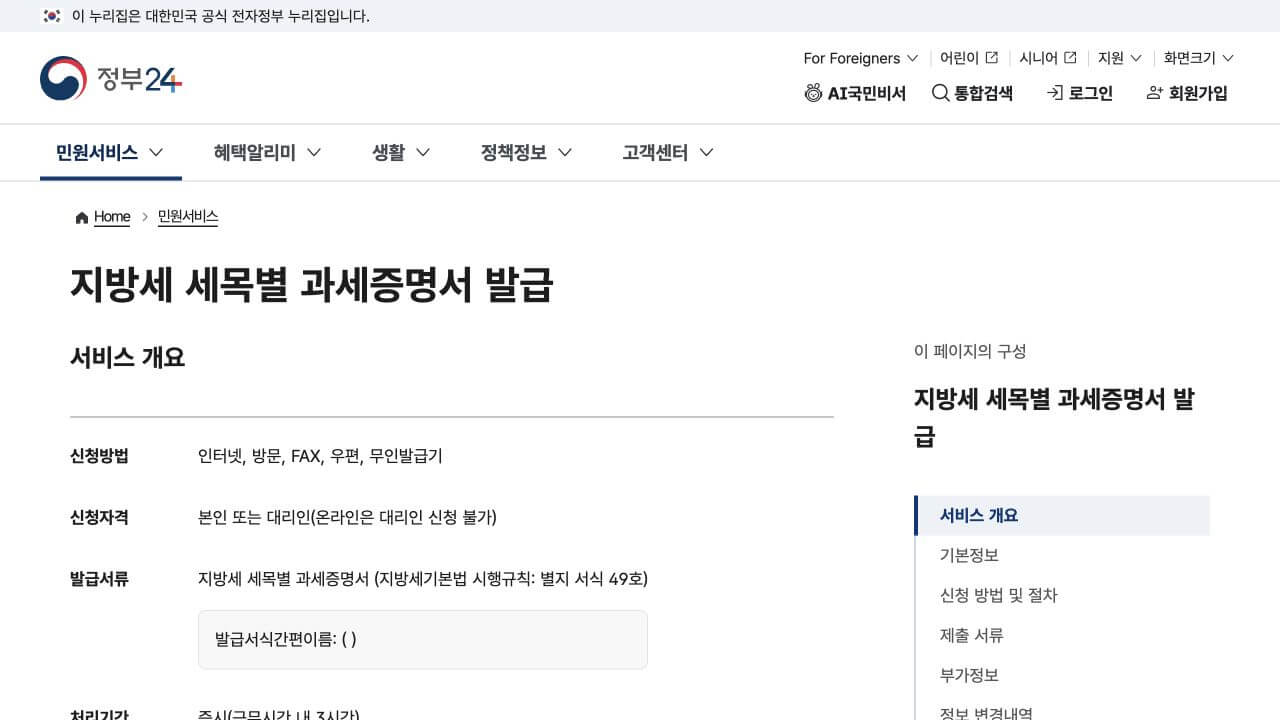1280x720 pixels.
Task: Click the 민원서비스 breadcrumb link
Action: pyautogui.click(x=188, y=217)
